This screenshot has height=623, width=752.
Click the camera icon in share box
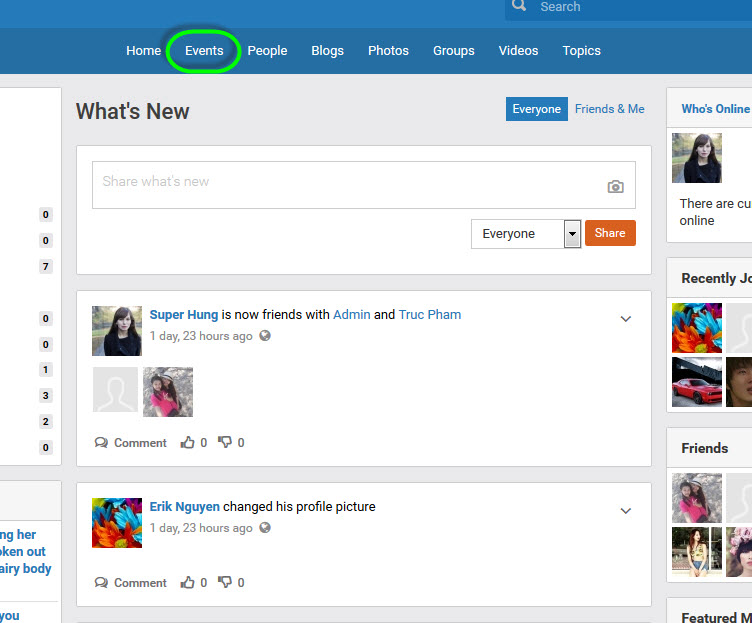coord(615,187)
